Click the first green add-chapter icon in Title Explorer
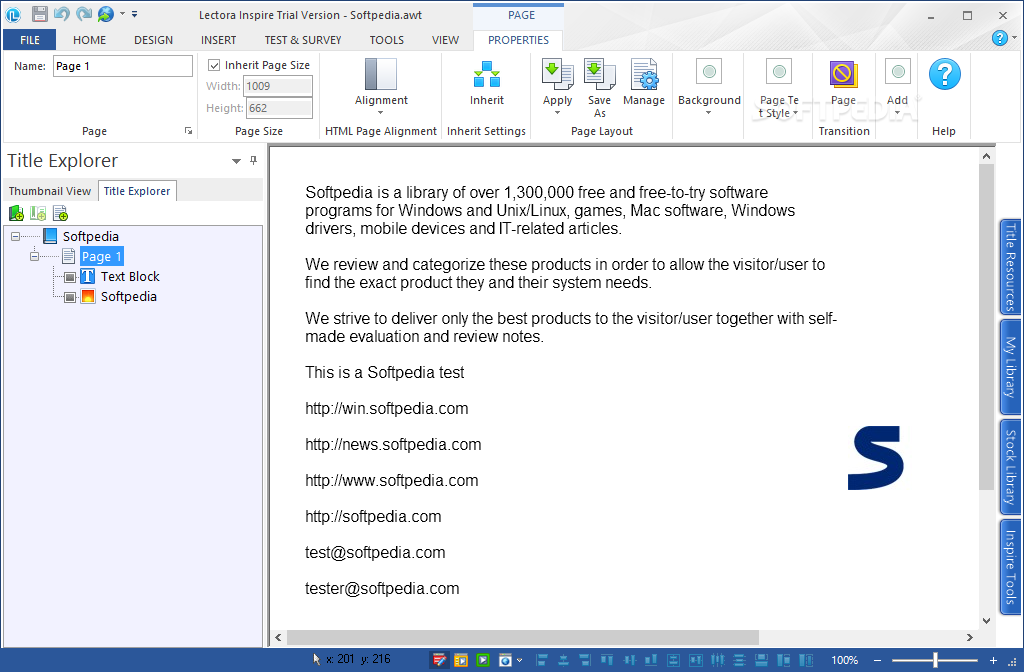Screen dimensions: 1024x672 click(x=16, y=213)
